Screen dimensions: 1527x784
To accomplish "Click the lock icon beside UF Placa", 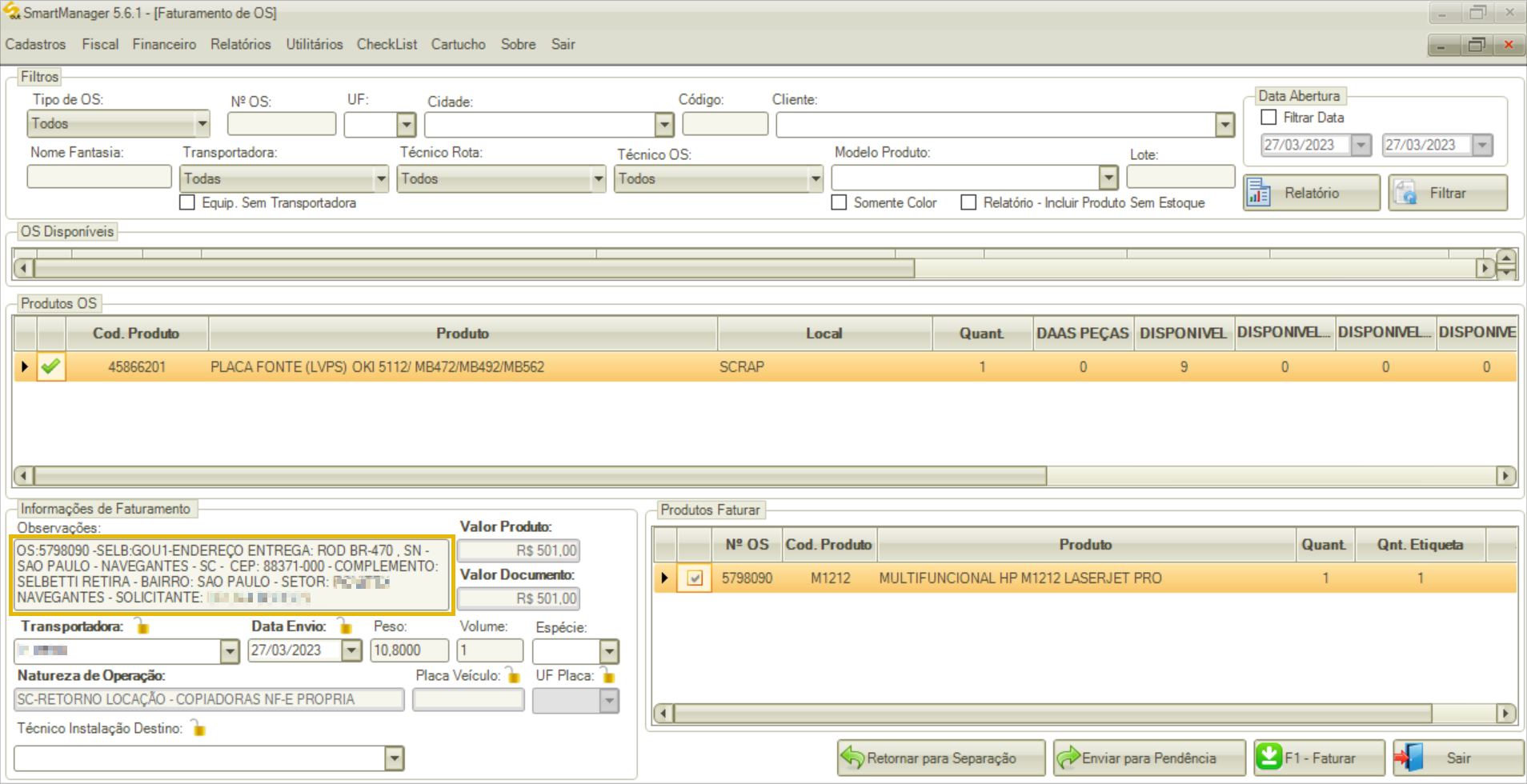I will tap(608, 675).
